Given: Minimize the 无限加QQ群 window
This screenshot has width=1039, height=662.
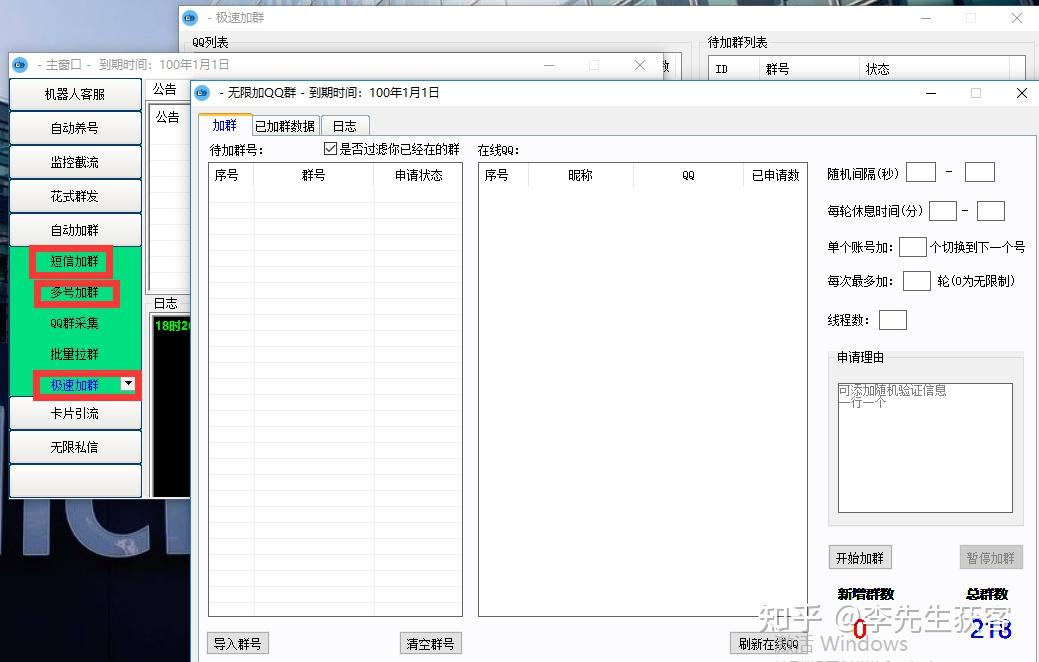Looking at the screenshot, I should tap(931, 93).
